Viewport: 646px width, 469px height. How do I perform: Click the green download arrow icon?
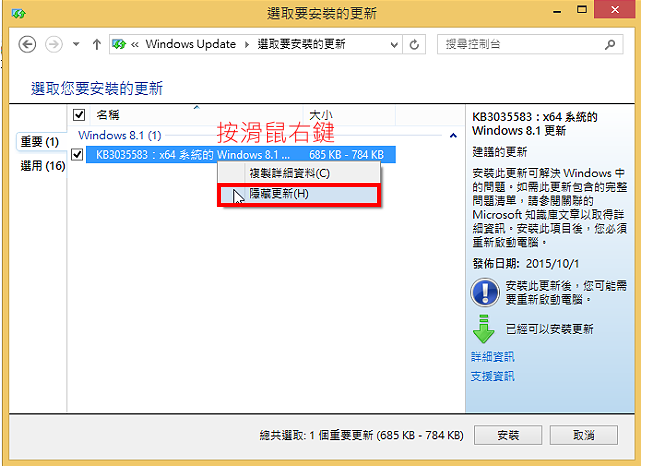tap(483, 329)
